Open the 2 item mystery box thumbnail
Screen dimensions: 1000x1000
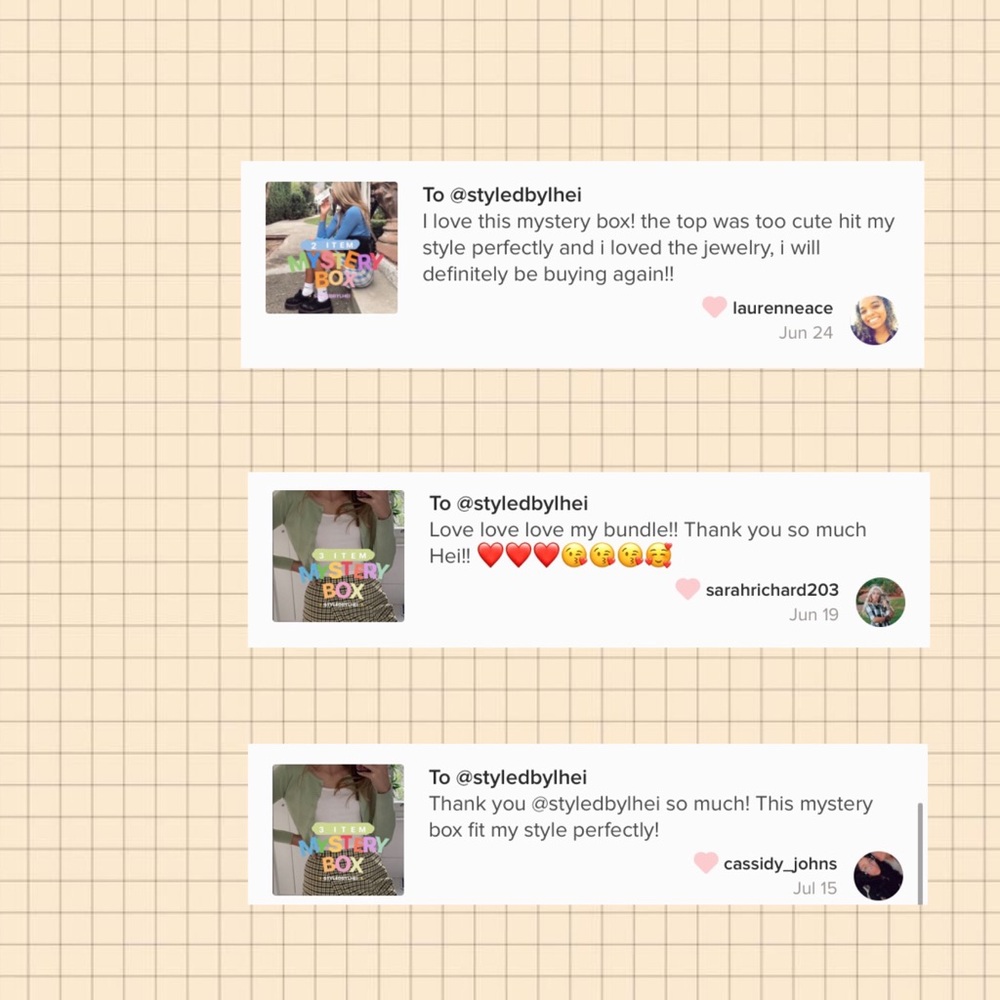pos(332,247)
